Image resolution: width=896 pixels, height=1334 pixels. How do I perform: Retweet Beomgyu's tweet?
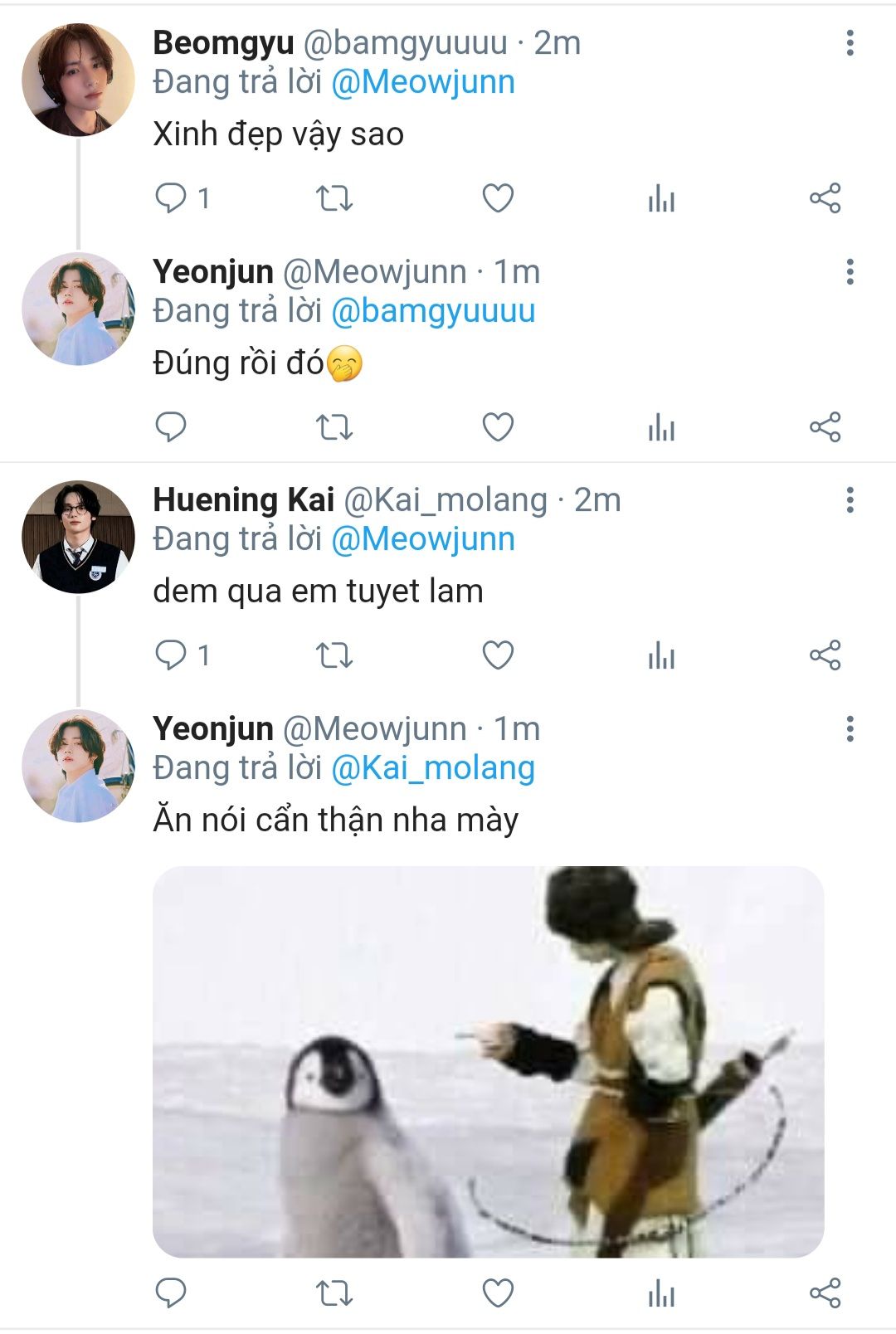(x=334, y=198)
